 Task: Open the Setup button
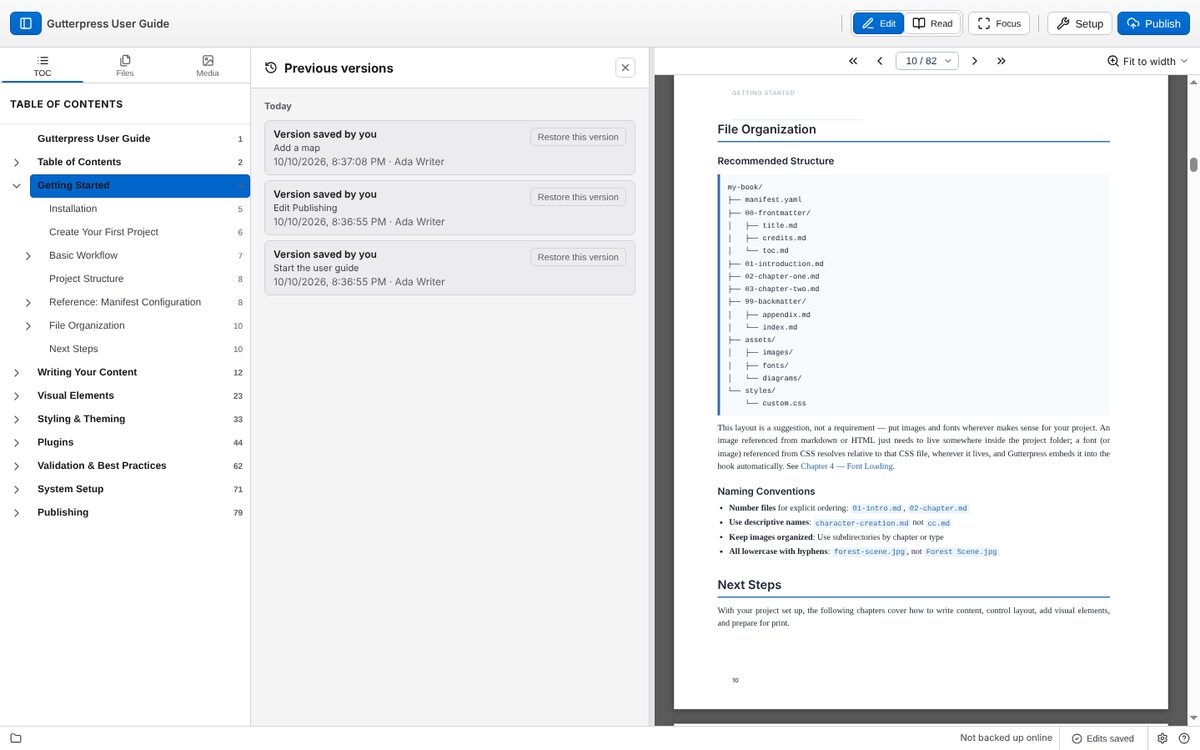1080,23
